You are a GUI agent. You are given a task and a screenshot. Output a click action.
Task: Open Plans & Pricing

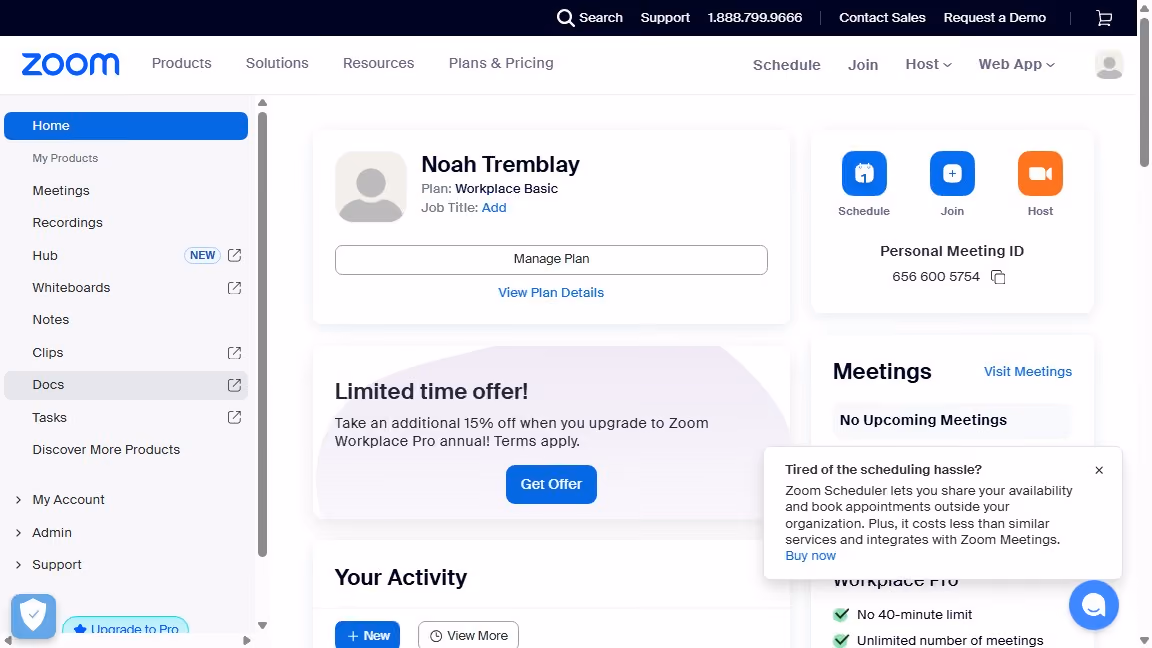click(x=501, y=63)
